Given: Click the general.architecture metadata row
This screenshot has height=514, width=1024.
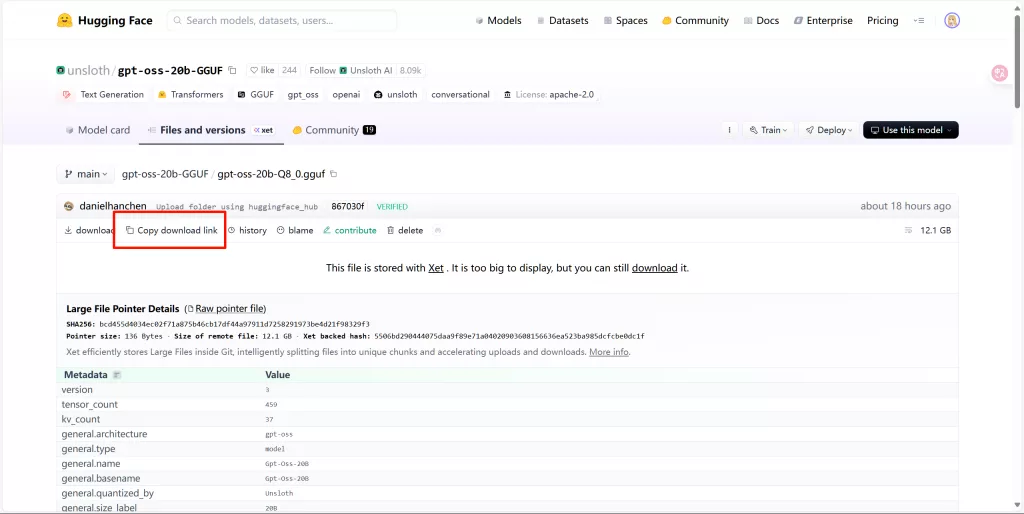Looking at the screenshot, I should pos(507,434).
